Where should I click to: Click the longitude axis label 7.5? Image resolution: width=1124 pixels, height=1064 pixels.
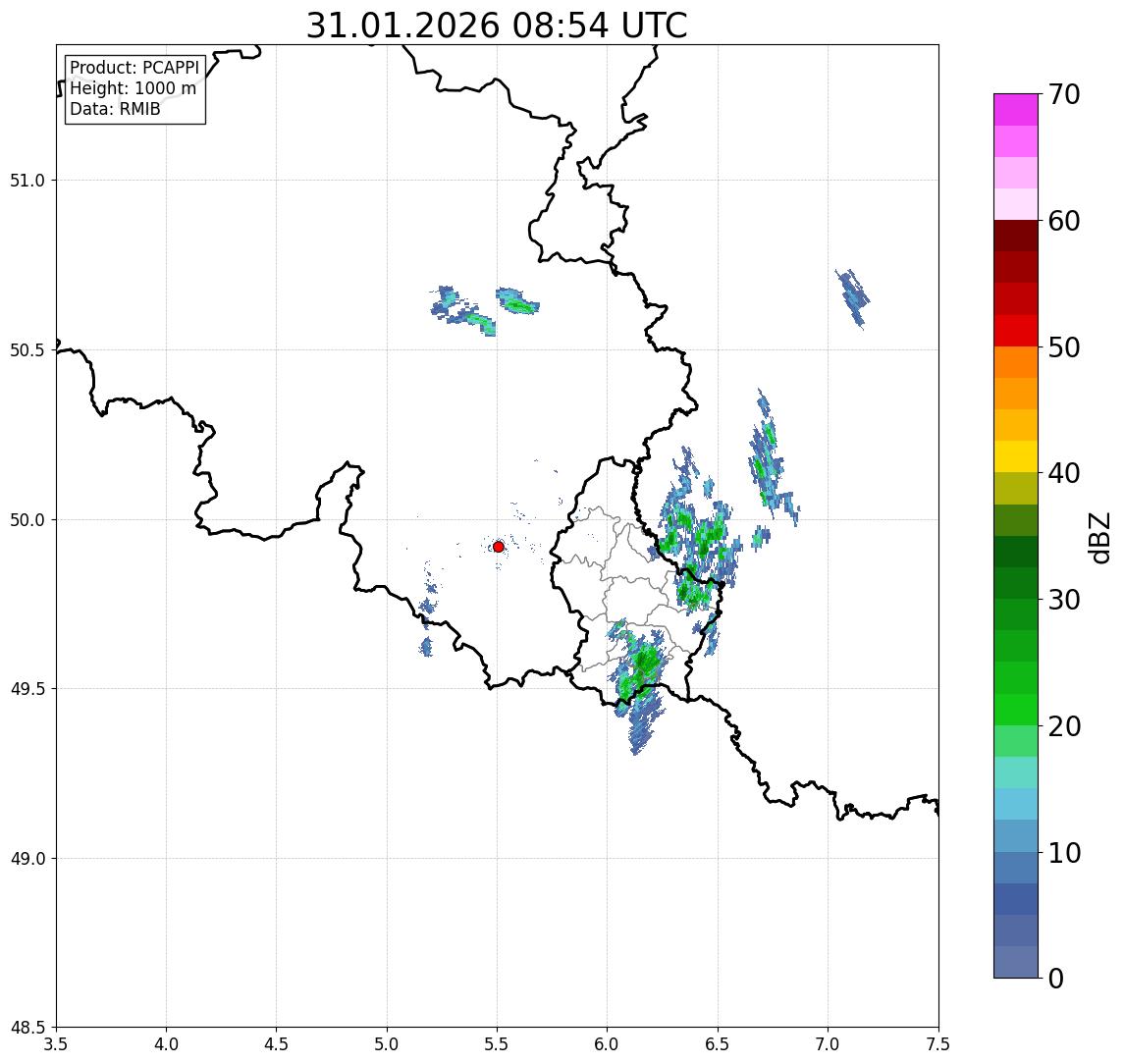[938, 1043]
